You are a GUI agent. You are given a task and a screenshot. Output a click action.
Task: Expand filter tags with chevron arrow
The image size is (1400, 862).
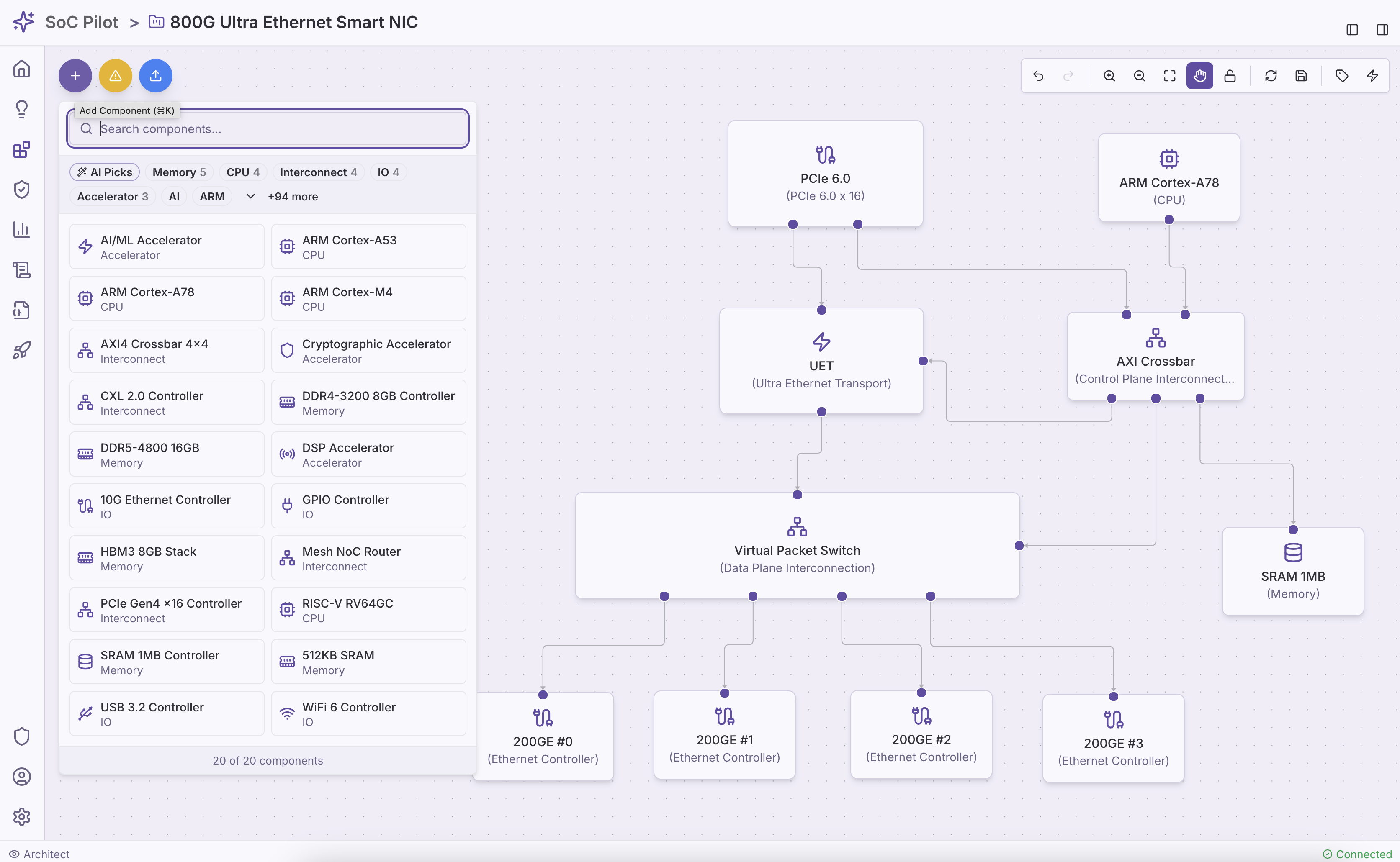250,196
